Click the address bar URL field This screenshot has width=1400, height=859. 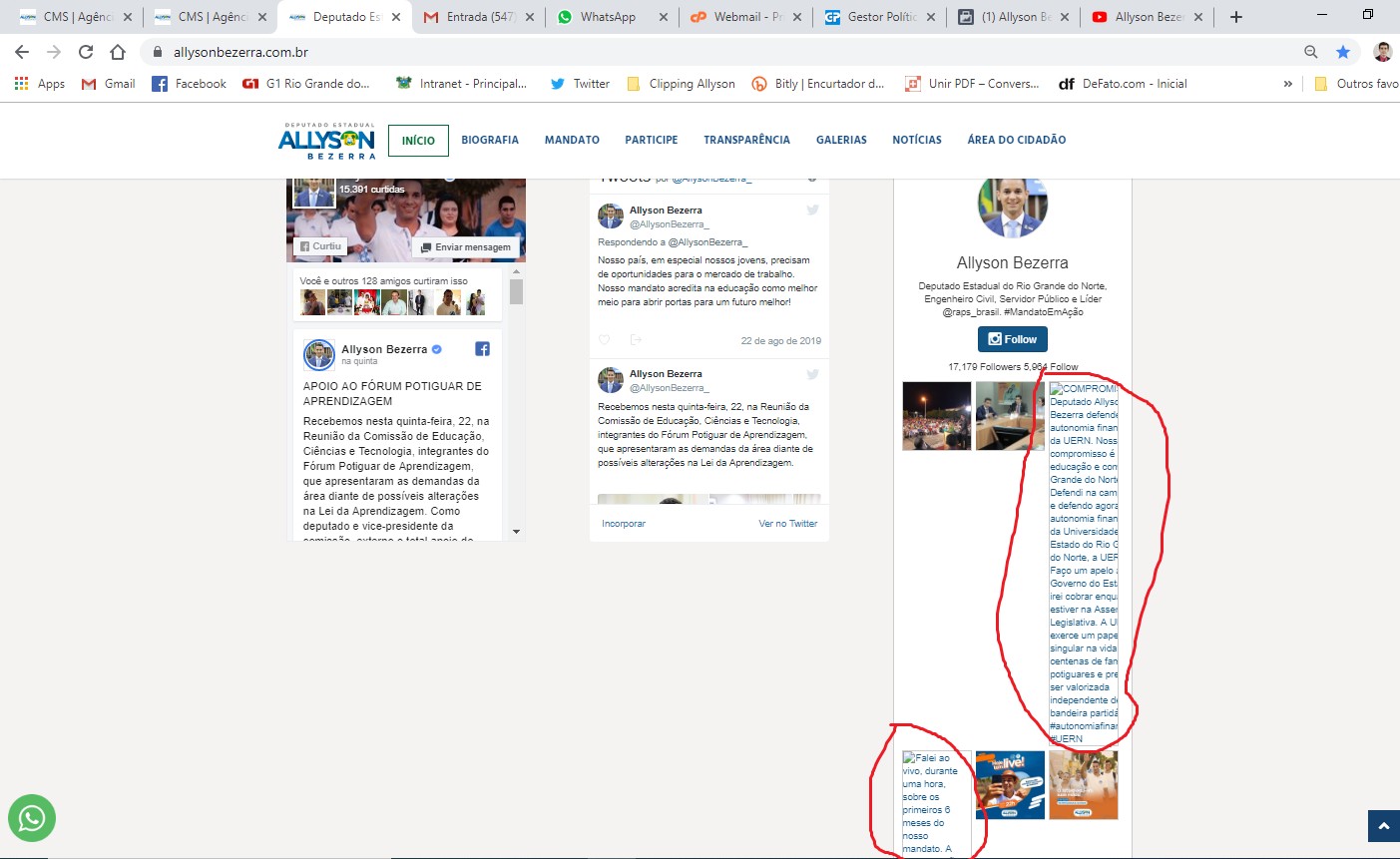pyautogui.click(x=718, y=52)
